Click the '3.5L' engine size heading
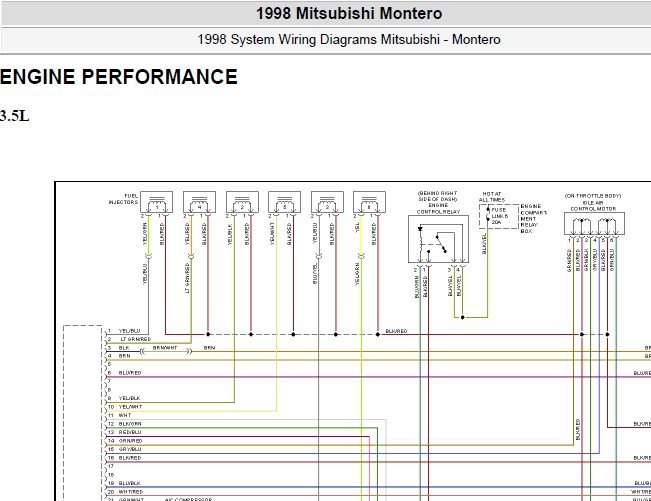The width and height of the screenshot is (651, 501). point(15,116)
